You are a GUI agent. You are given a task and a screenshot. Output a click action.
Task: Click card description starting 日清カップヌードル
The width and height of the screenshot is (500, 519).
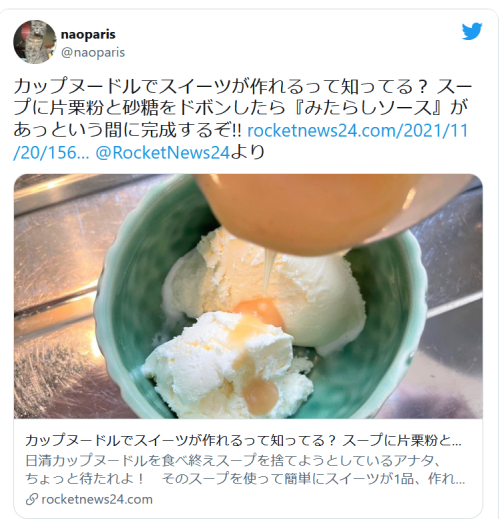[x=233, y=461]
